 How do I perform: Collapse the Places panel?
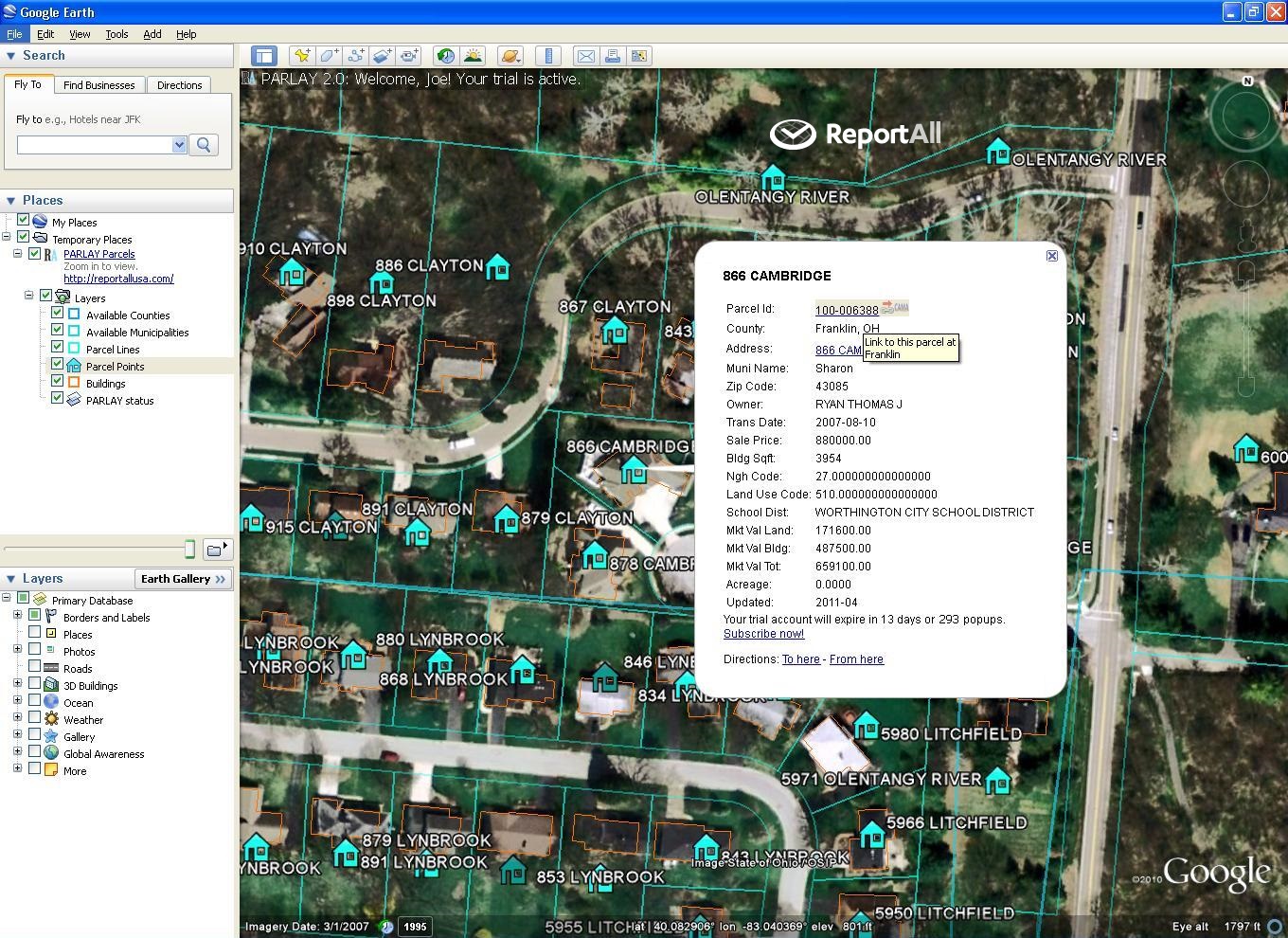coord(11,201)
